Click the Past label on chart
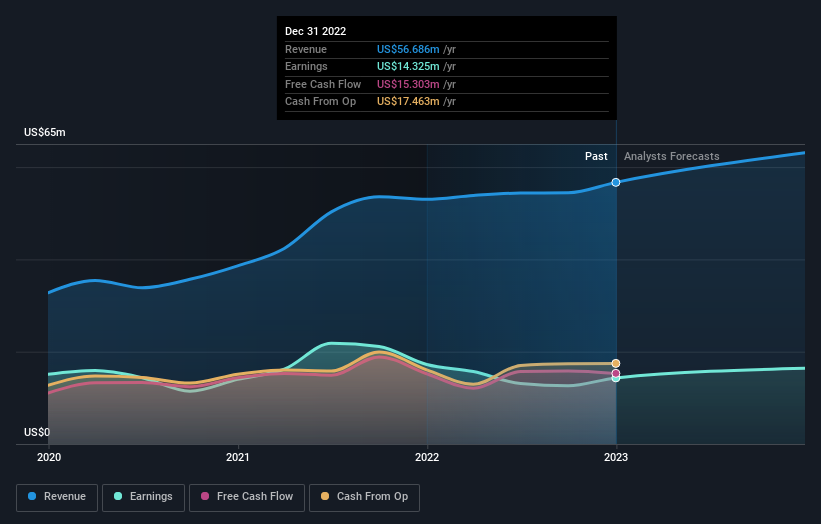The image size is (821, 524). click(x=596, y=156)
